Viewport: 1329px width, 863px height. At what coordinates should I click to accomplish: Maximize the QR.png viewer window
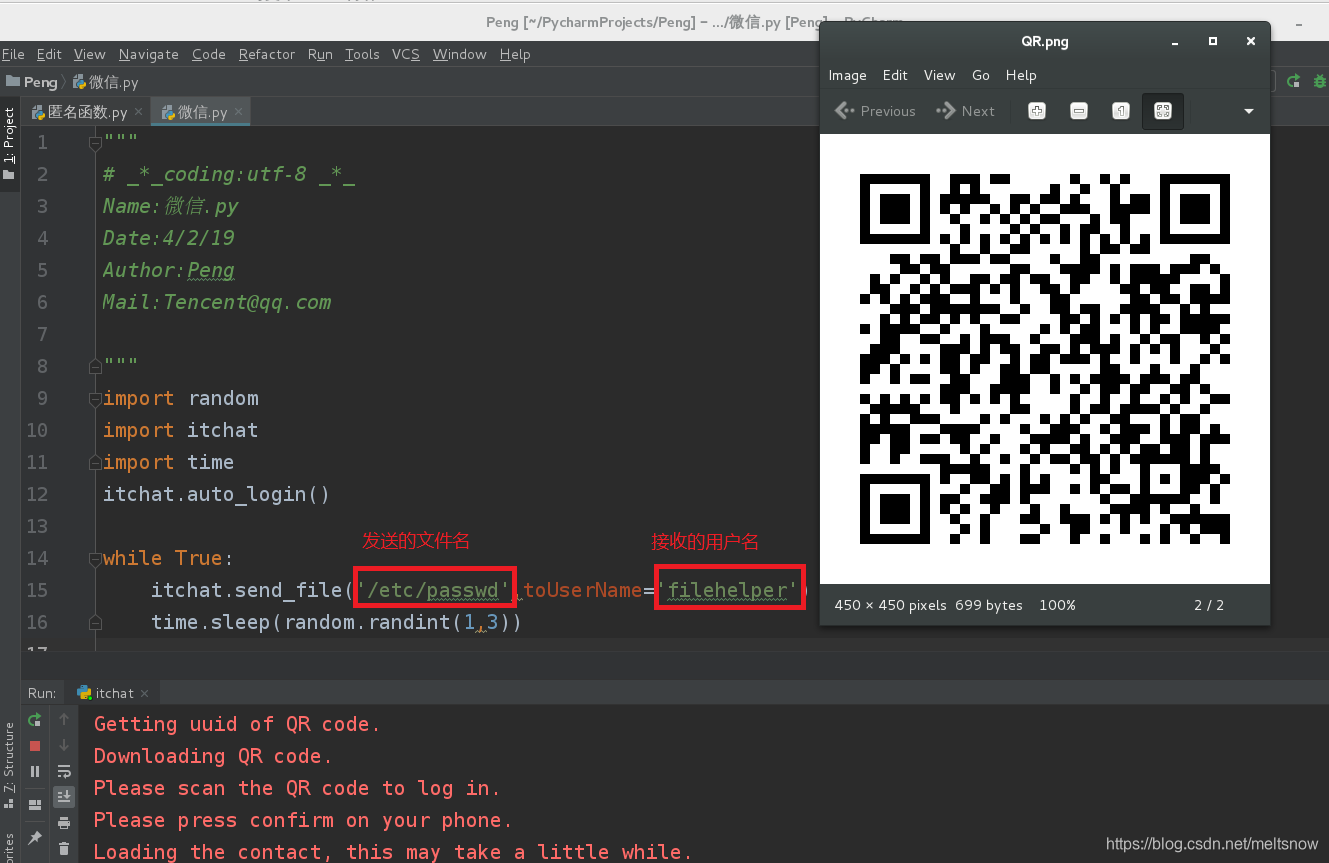(x=1213, y=42)
